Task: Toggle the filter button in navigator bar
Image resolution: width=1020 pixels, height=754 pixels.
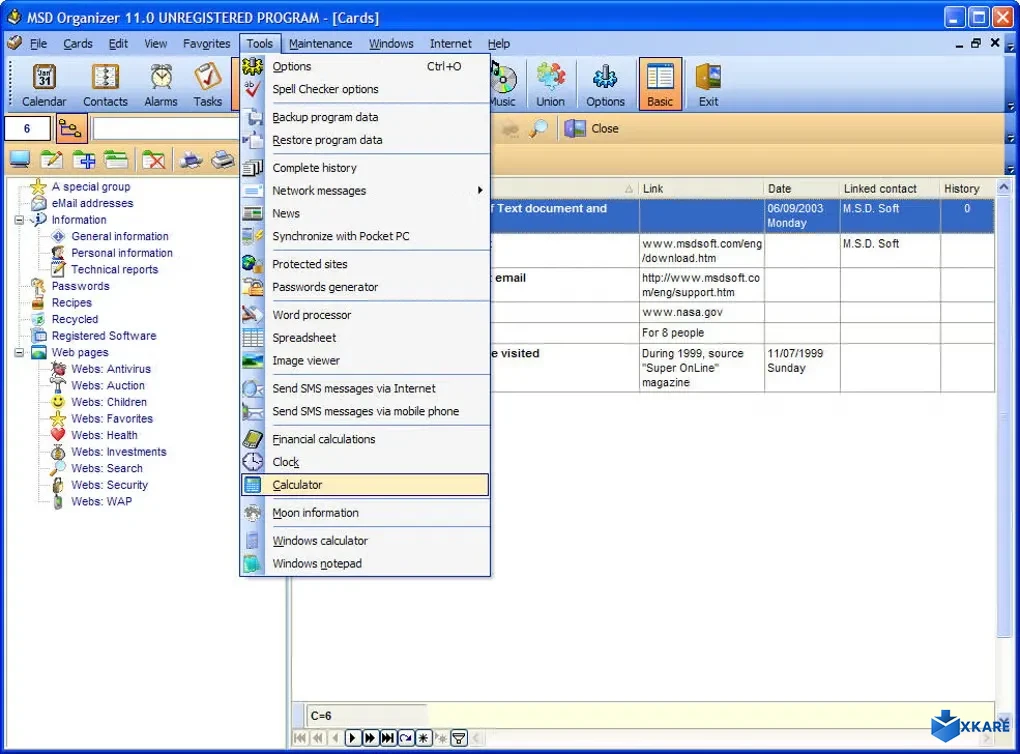Action: [x=459, y=738]
